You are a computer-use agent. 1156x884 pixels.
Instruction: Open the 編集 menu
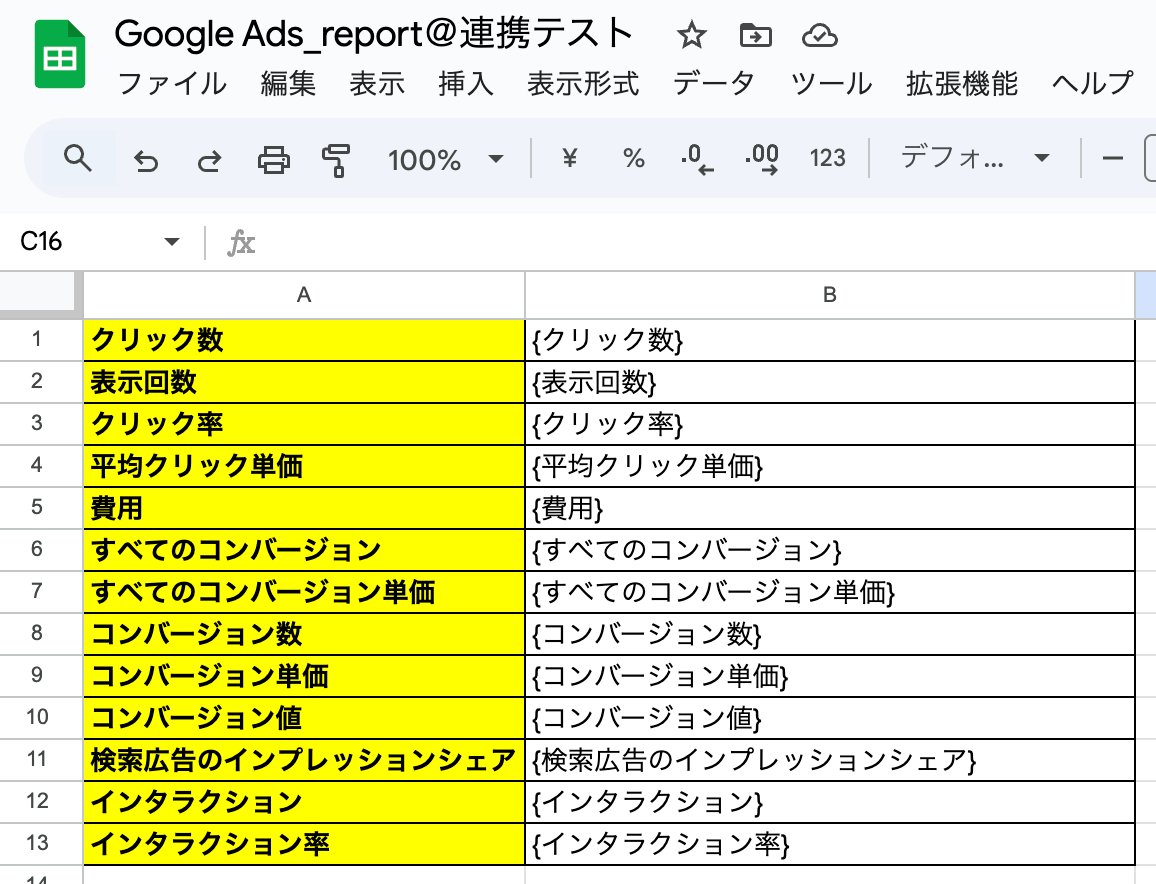coord(288,83)
